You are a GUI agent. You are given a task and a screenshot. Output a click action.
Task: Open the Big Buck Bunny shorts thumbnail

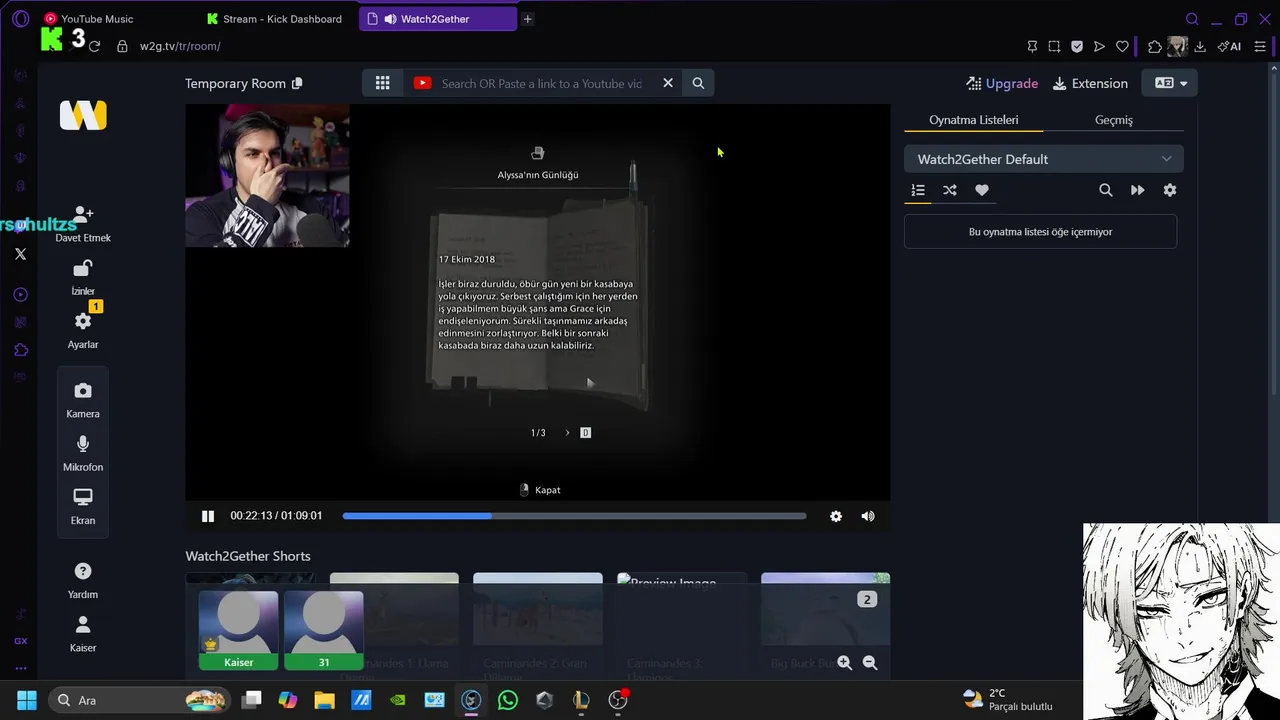click(x=825, y=610)
